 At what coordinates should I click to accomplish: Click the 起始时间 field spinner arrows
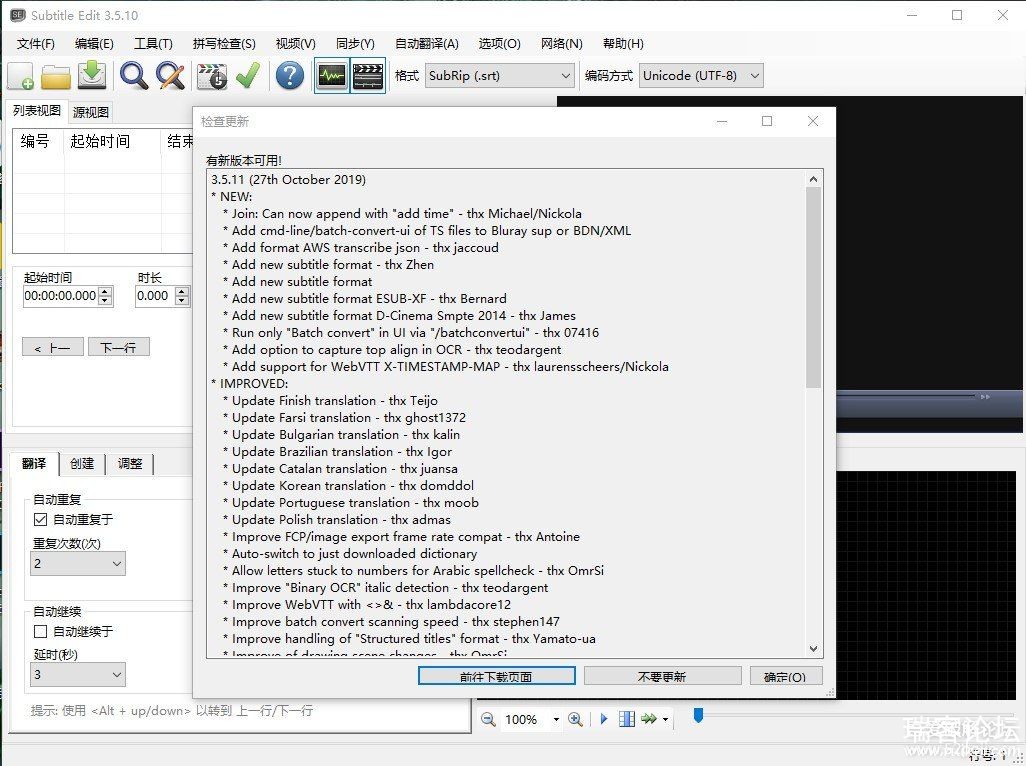105,296
